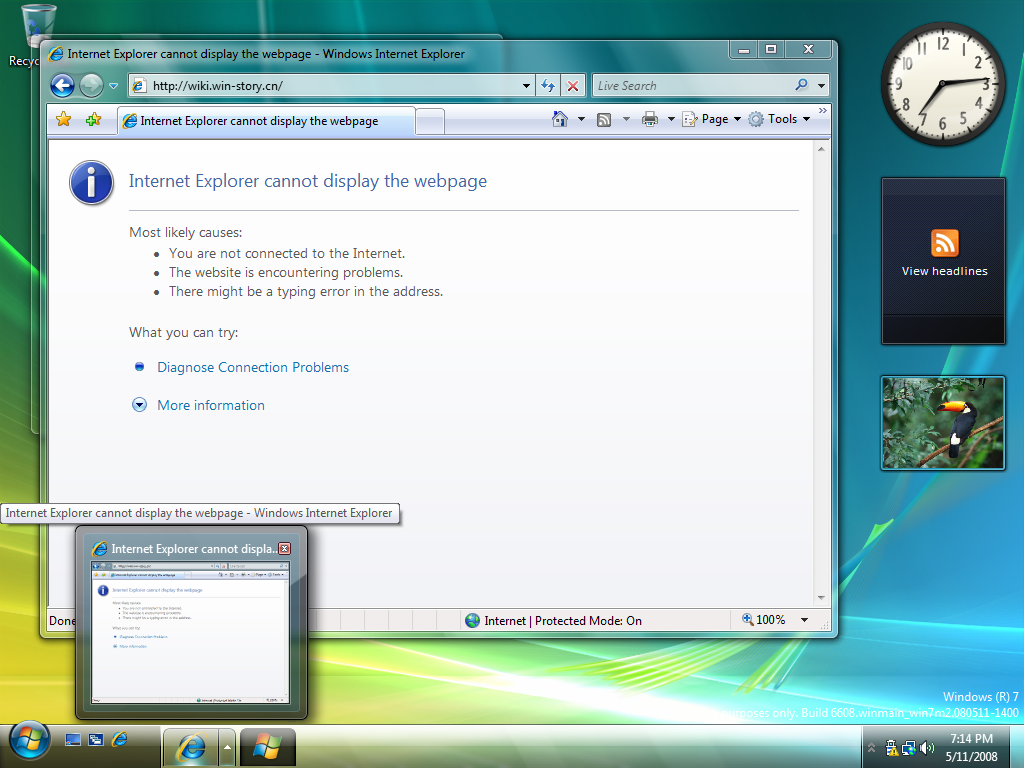
Task: Click Switch between windows quick launch icon
Action: [96, 740]
